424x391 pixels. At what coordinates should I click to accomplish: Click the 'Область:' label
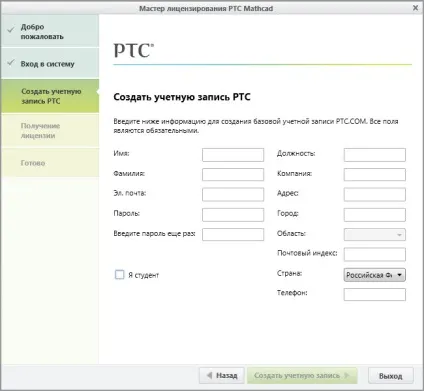tap(291, 233)
